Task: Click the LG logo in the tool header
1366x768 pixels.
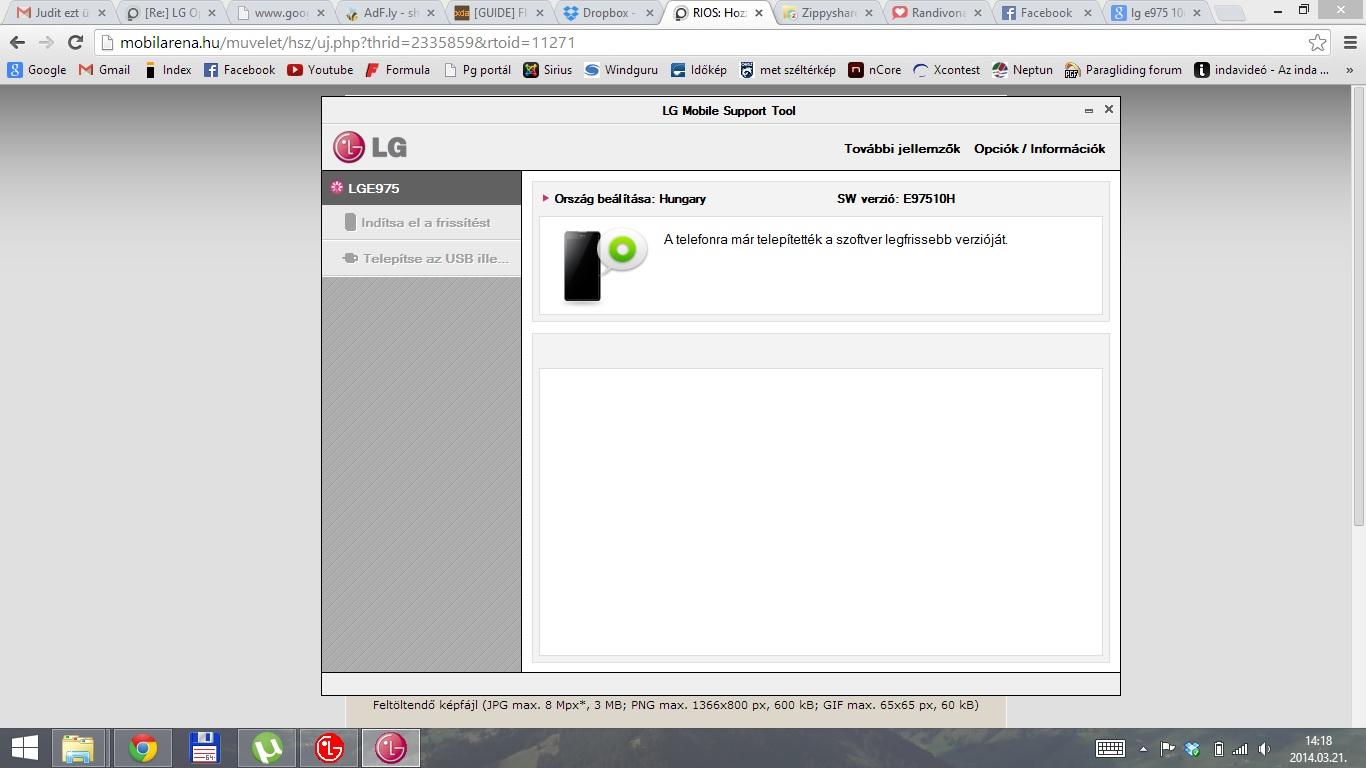Action: 370,147
